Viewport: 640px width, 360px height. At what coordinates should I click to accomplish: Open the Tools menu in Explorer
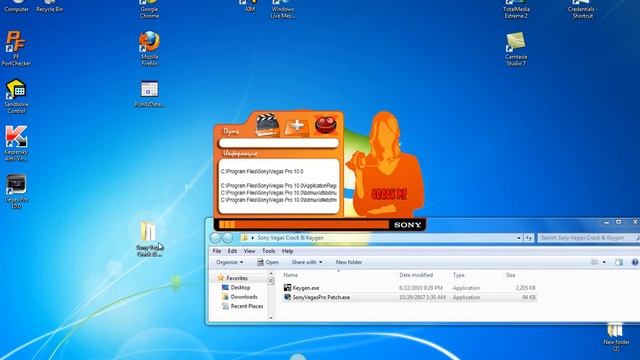point(268,251)
